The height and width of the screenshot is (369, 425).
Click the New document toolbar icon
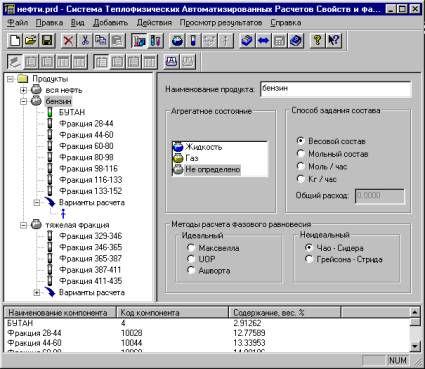[15, 41]
